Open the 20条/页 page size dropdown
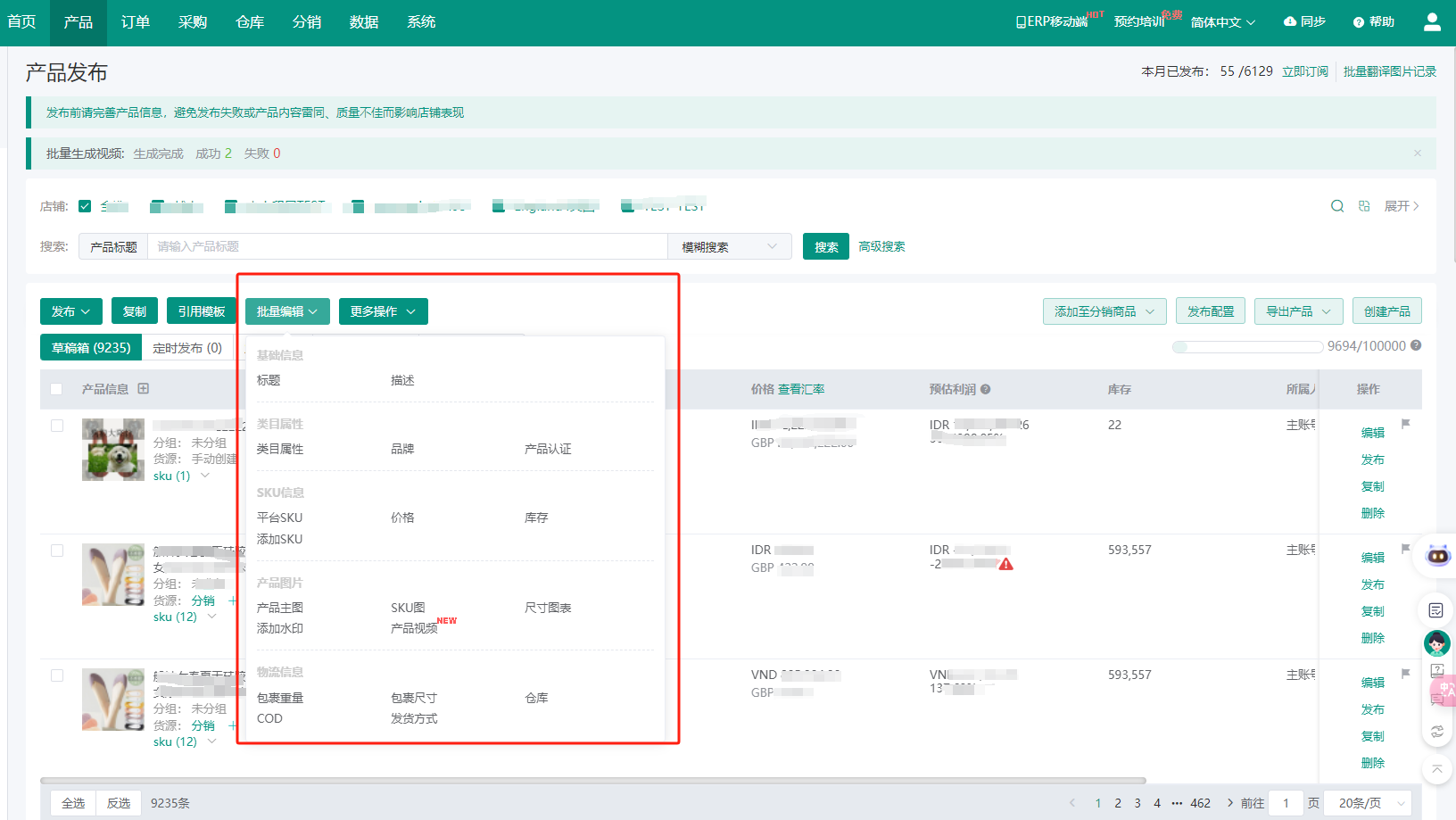 click(x=1369, y=803)
